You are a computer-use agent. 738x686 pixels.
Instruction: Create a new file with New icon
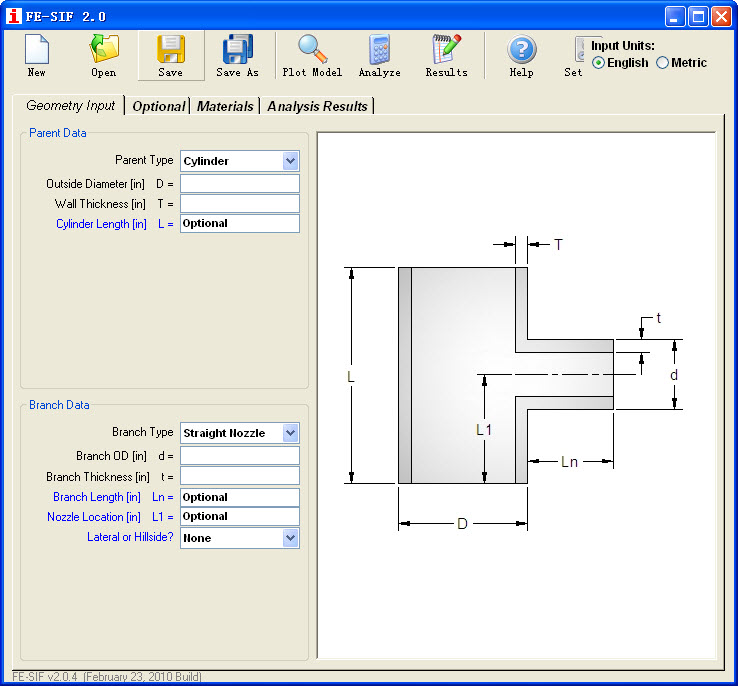pyautogui.click(x=37, y=55)
